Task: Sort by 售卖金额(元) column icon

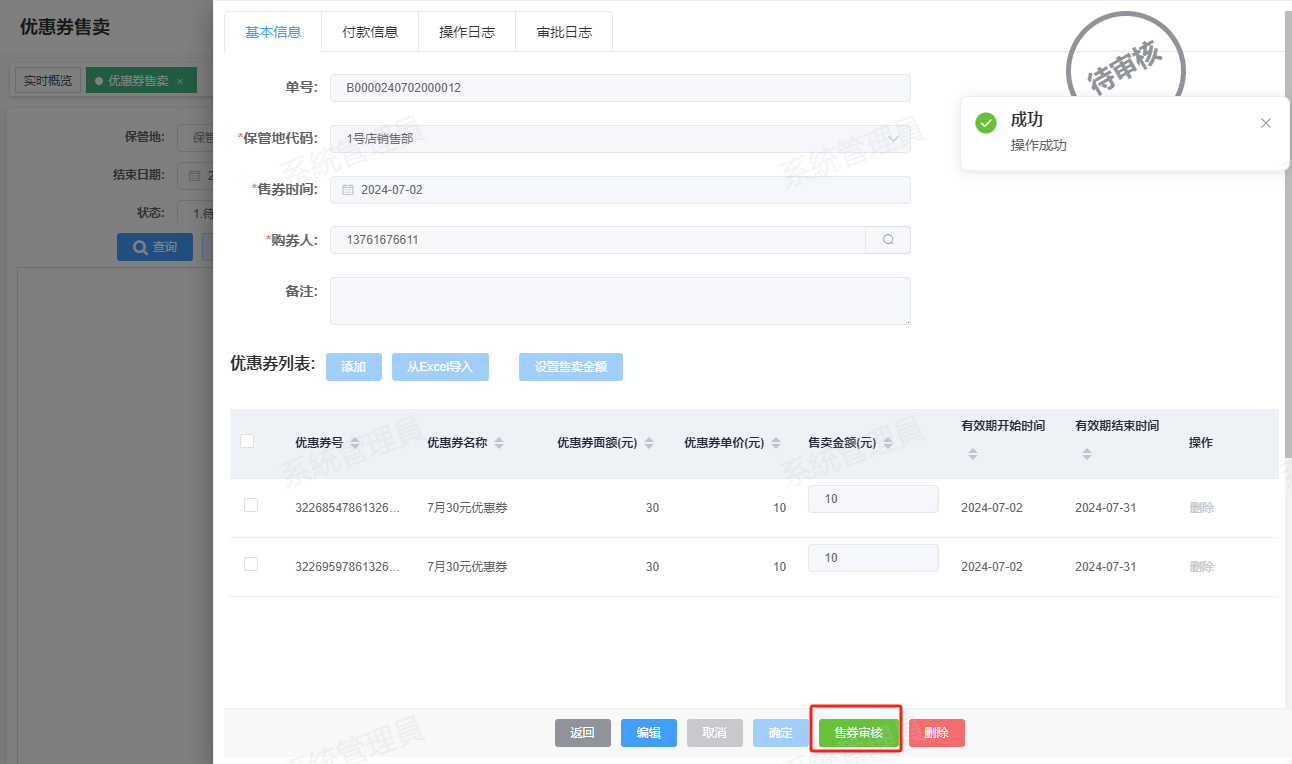Action: (x=888, y=443)
